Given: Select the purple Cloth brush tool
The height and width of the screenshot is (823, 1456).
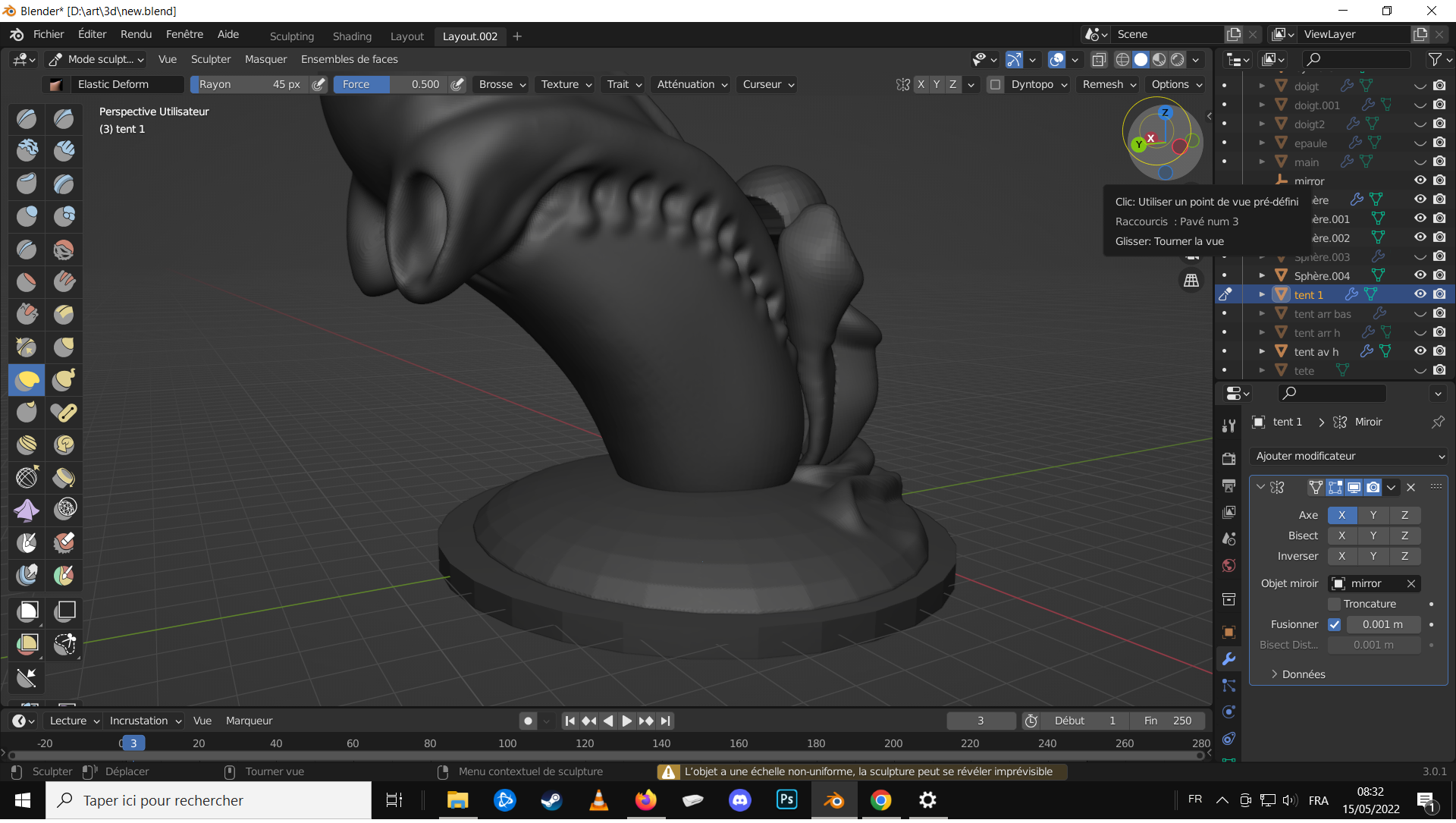Looking at the screenshot, I should (27, 510).
